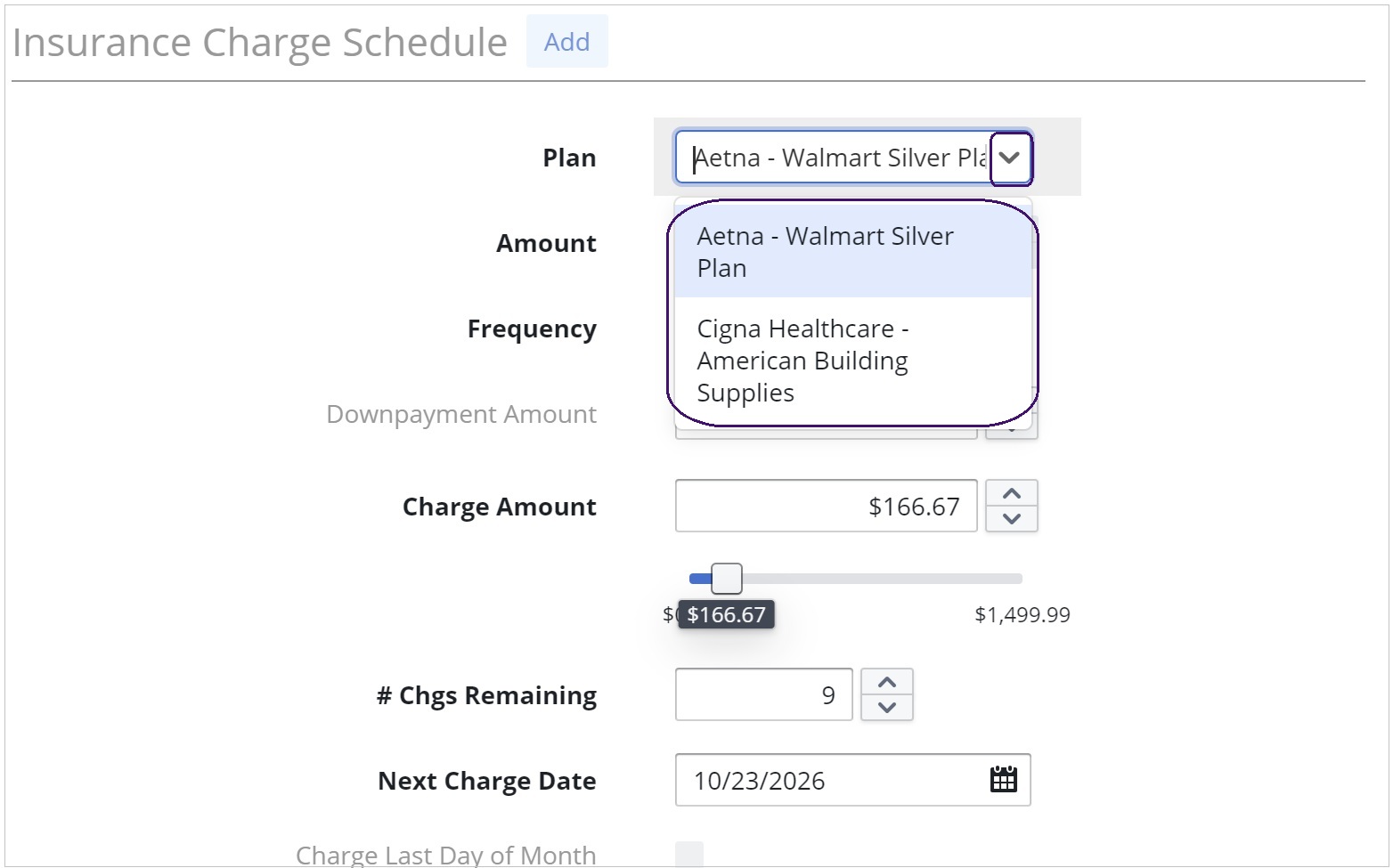1393x868 pixels.
Task: Click the Next Charge Date text field
Action: [832, 780]
